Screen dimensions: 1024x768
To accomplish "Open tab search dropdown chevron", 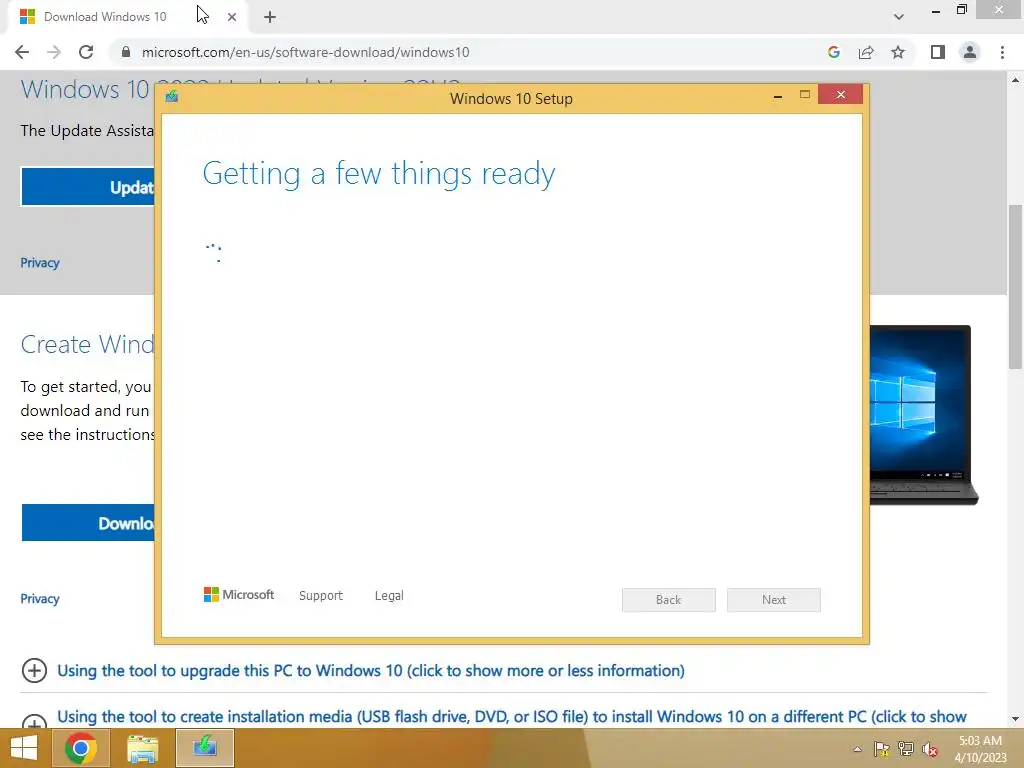I will coord(899,17).
